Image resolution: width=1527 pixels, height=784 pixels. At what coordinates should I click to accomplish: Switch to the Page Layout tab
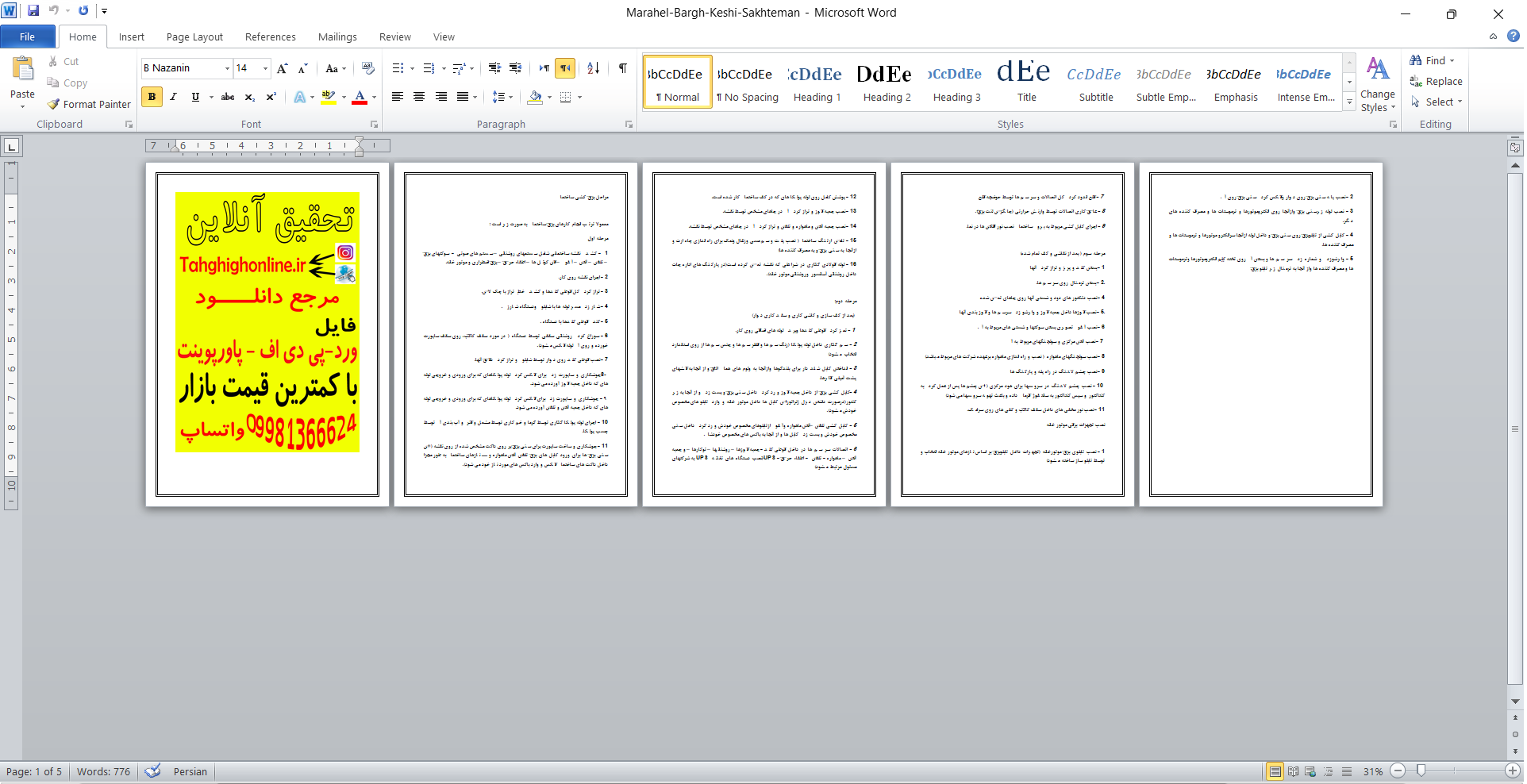click(194, 37)
